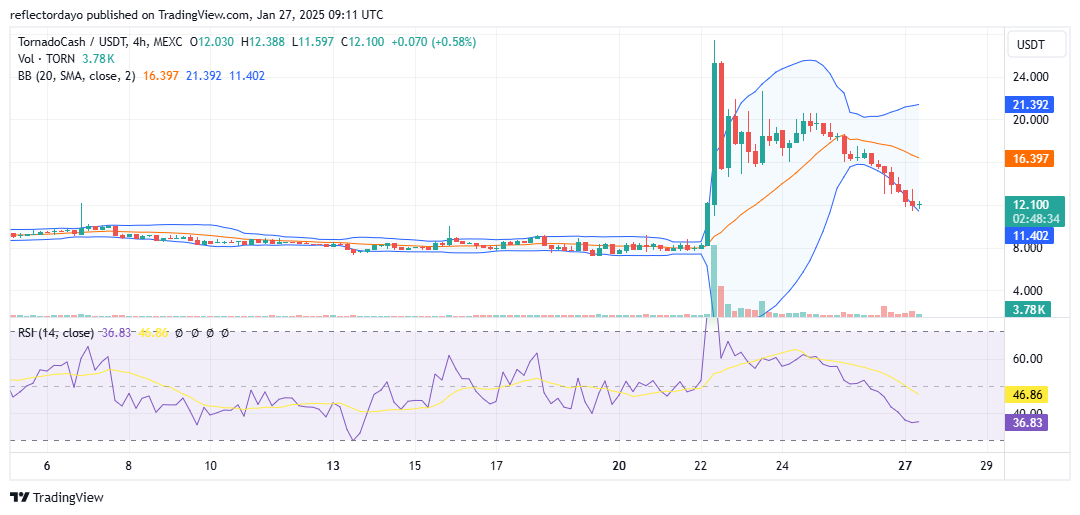The image size is (1080, 515).
Task: Click date 13 on the time axis
Action: pos(333,466)
